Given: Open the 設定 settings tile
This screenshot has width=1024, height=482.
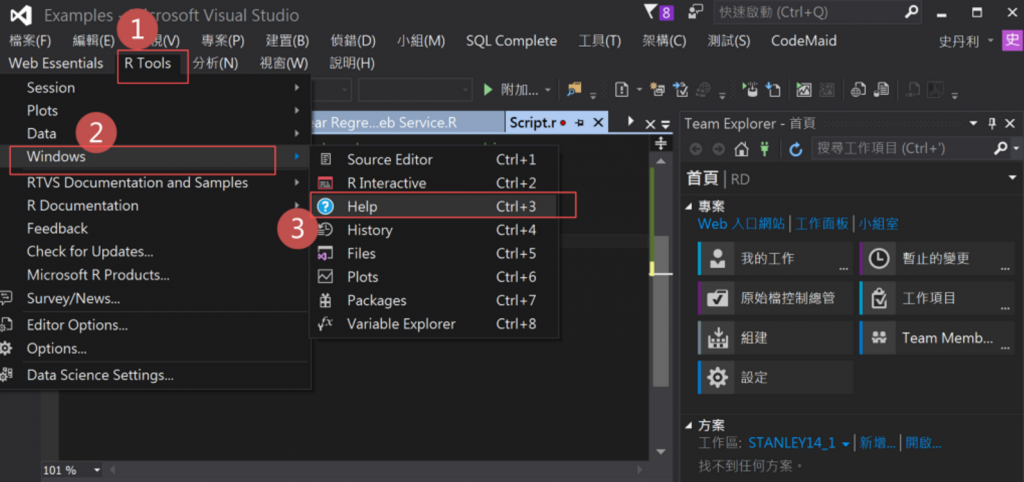Looking at the screenshot, I should [x=775, y=378].
